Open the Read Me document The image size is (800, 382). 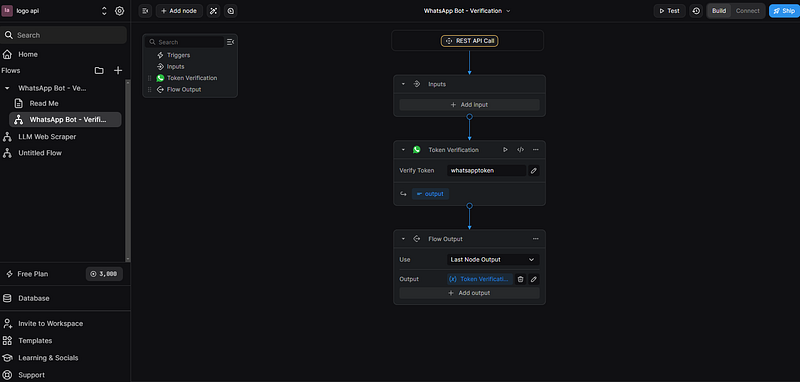coord(44,104)
